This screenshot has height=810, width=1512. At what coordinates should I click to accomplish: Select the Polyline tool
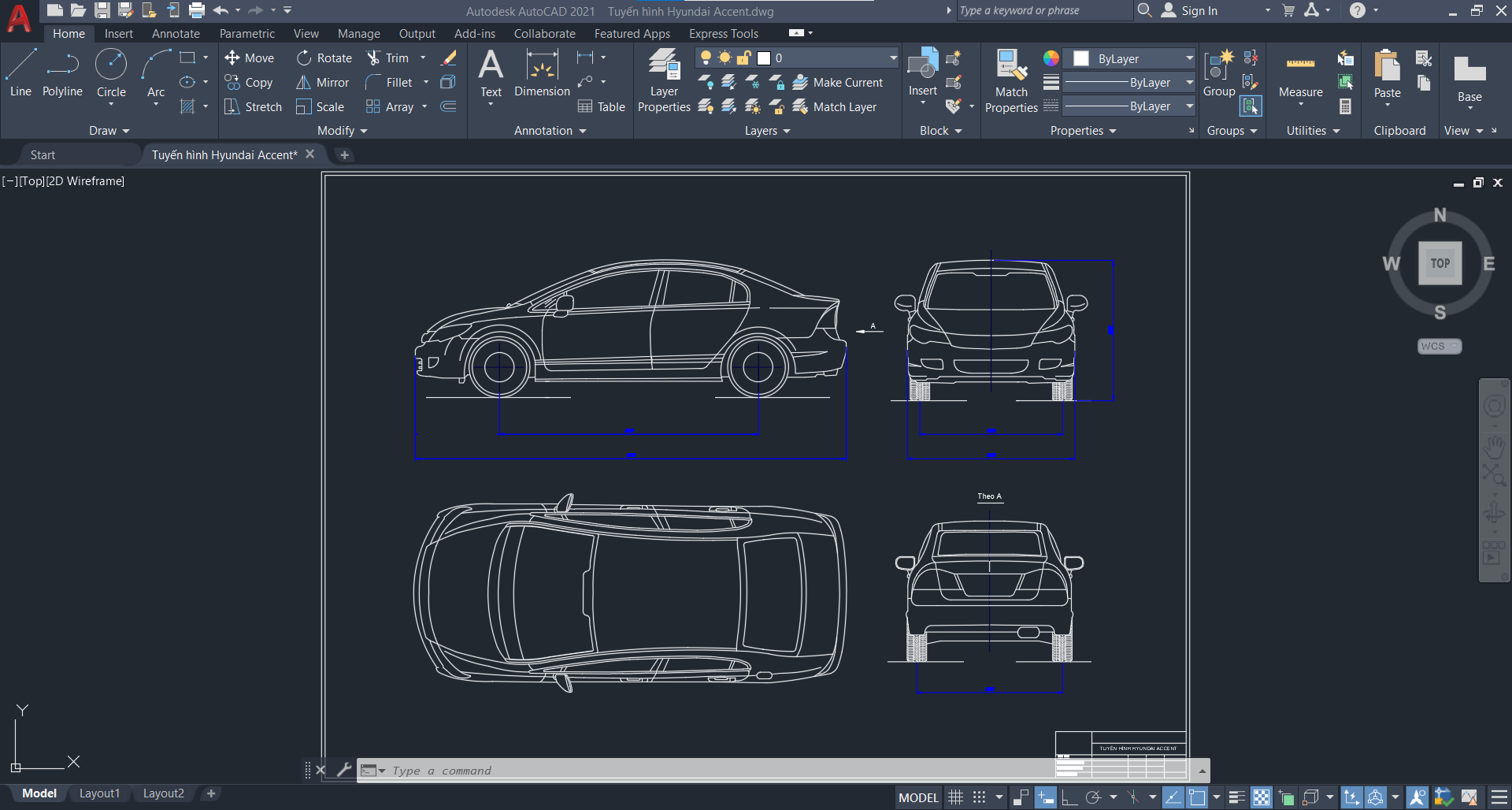tap(62, 72)
